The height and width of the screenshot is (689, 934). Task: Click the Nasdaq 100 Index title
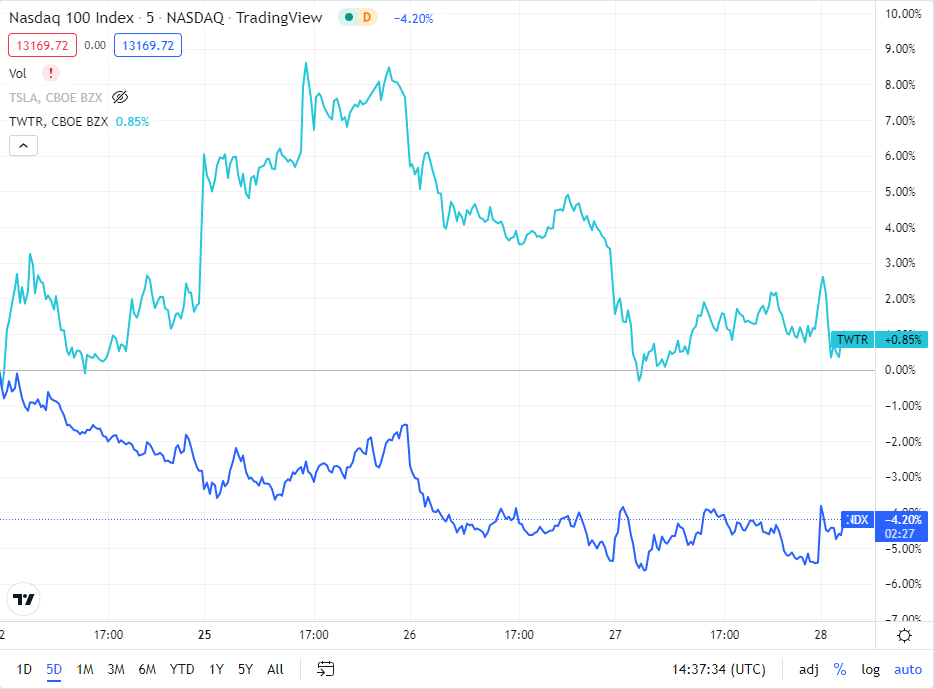click(x=68, y=18)
